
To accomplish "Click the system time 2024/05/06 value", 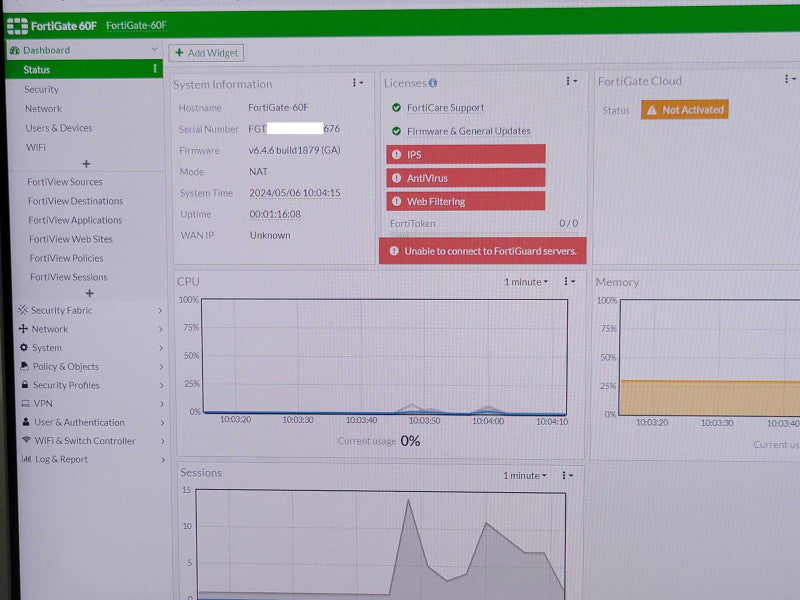I will coord(294,193).
